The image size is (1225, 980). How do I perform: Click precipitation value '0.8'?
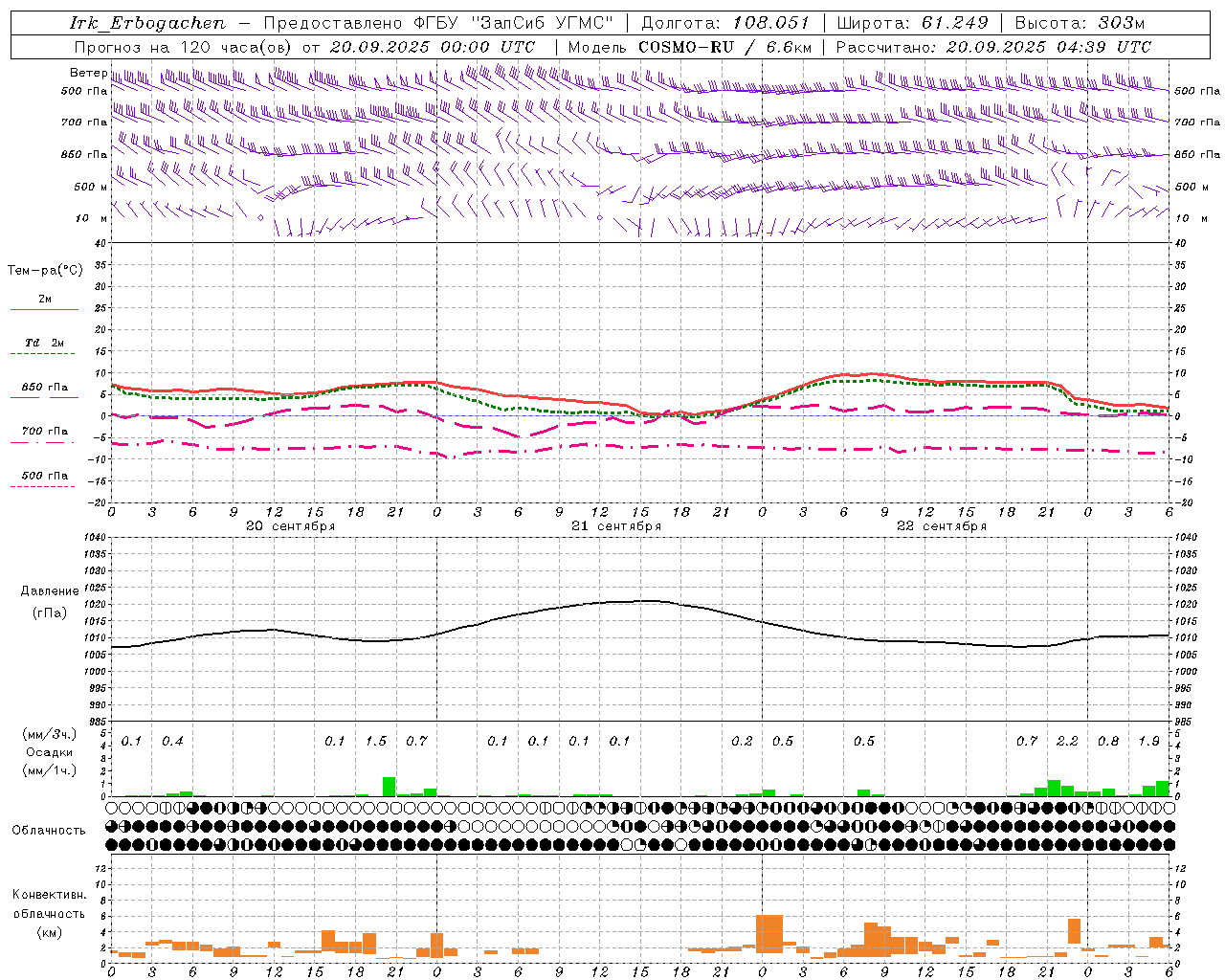coord(1108,741)
